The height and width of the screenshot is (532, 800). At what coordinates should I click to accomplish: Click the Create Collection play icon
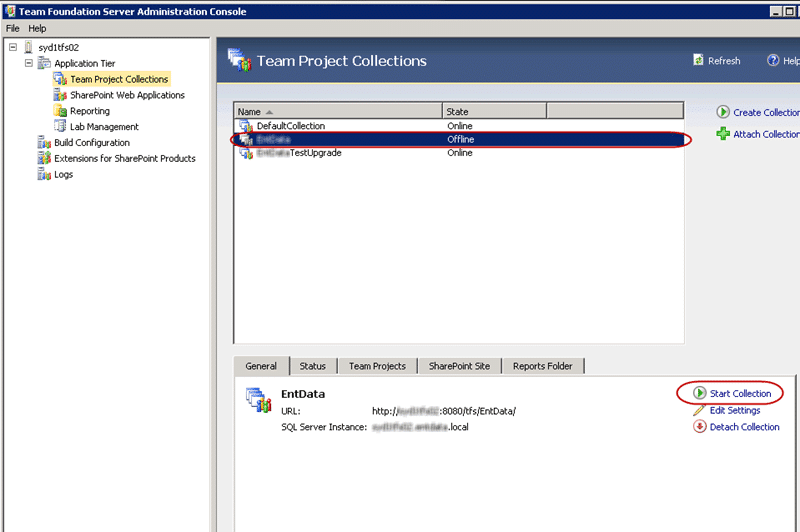[x=722, y=112]
